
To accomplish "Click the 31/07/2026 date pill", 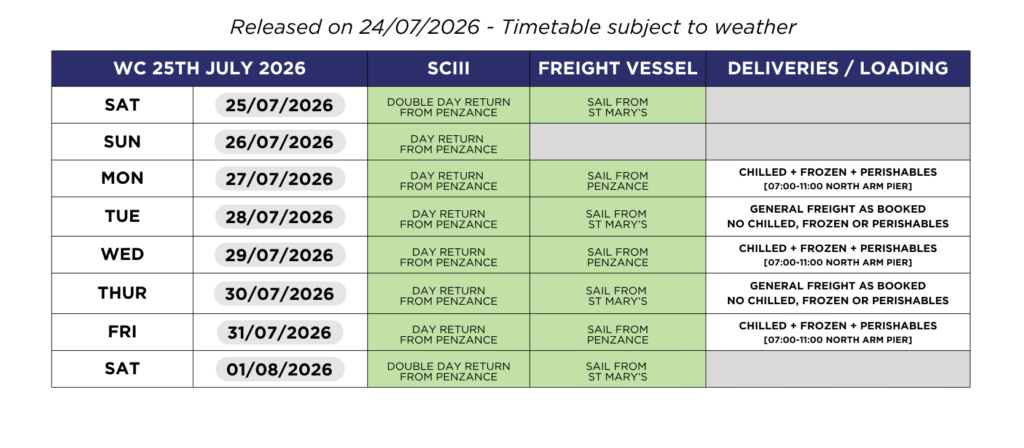I will [x=280, y=332].
